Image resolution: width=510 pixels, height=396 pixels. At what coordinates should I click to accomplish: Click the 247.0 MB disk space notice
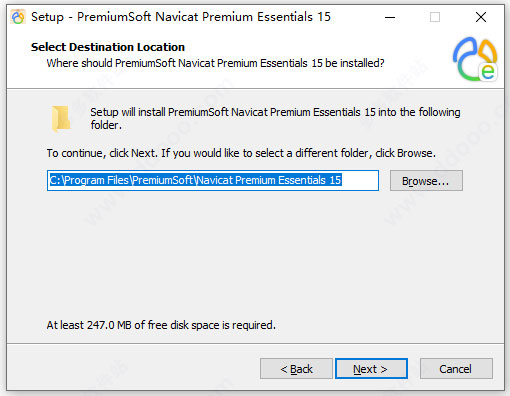tap(161, 325)
